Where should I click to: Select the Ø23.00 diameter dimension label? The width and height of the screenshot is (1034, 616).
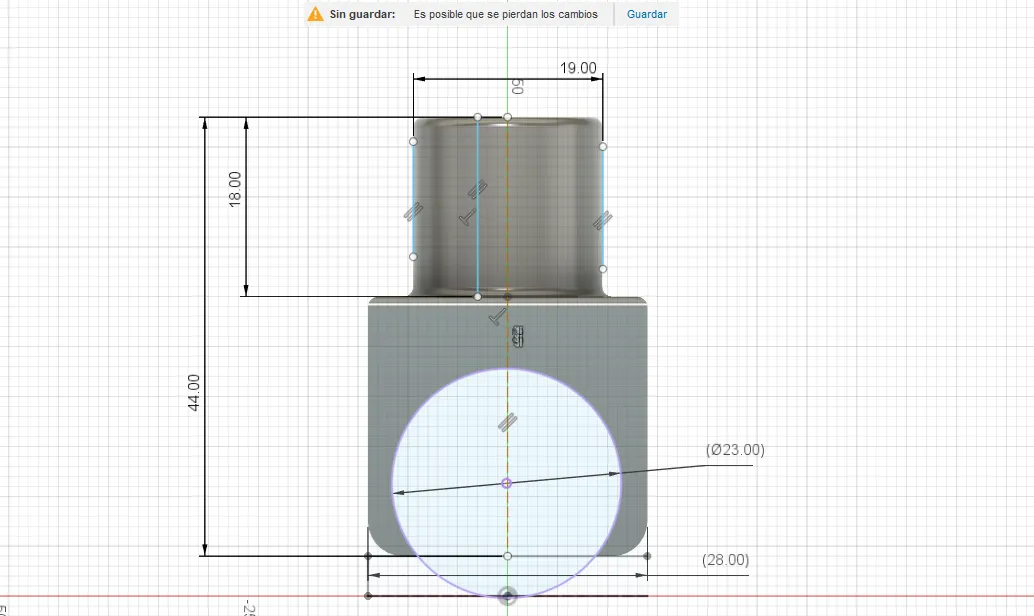click(734, 450)
